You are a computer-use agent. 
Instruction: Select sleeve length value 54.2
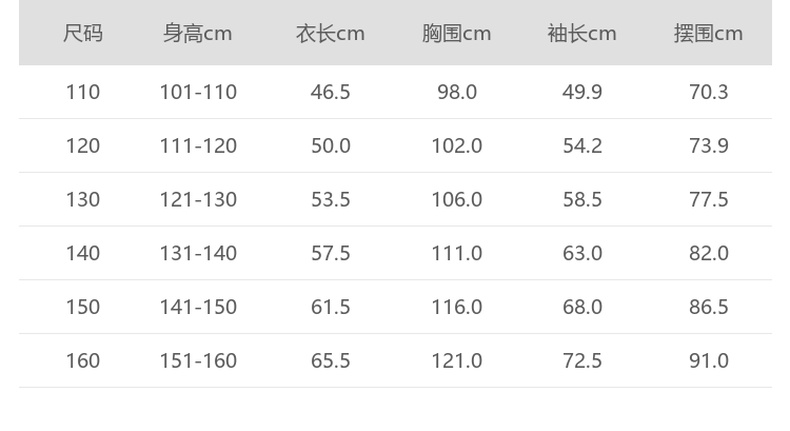[x=582, y=146]
